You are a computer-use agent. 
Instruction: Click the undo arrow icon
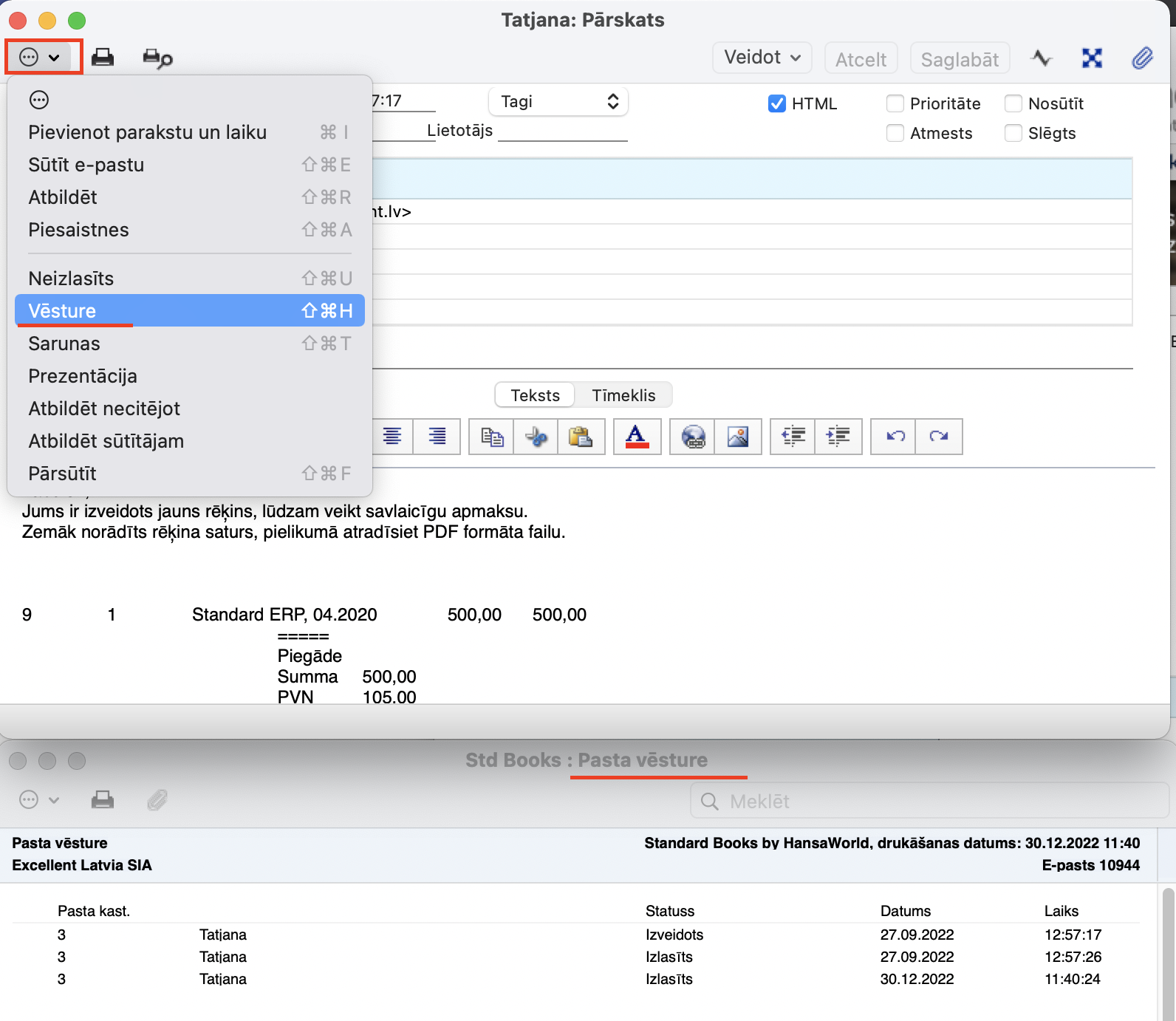[x=895, y=437]
